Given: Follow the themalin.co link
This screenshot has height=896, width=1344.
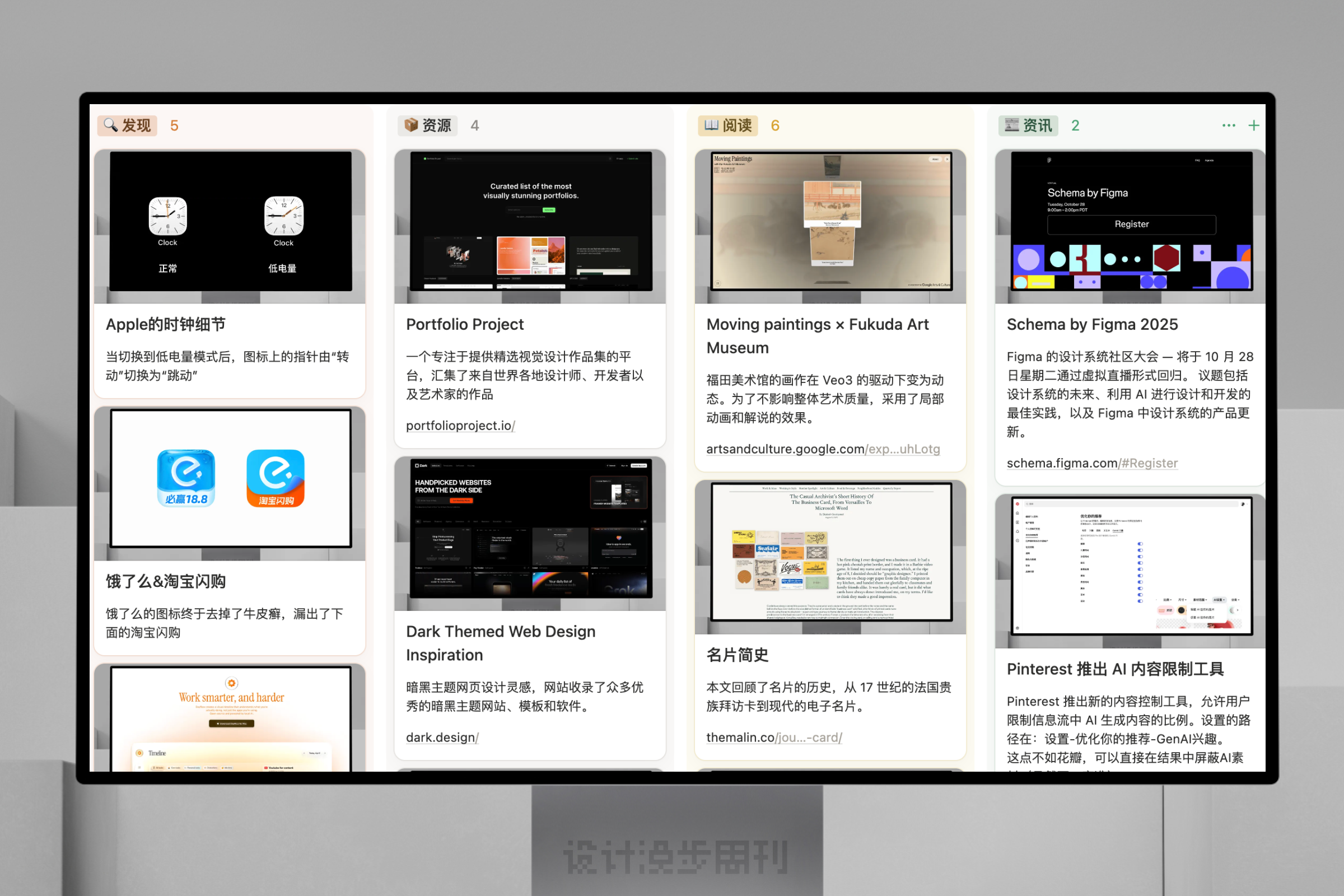Looking at the screenshot, I should pos(774,738).
